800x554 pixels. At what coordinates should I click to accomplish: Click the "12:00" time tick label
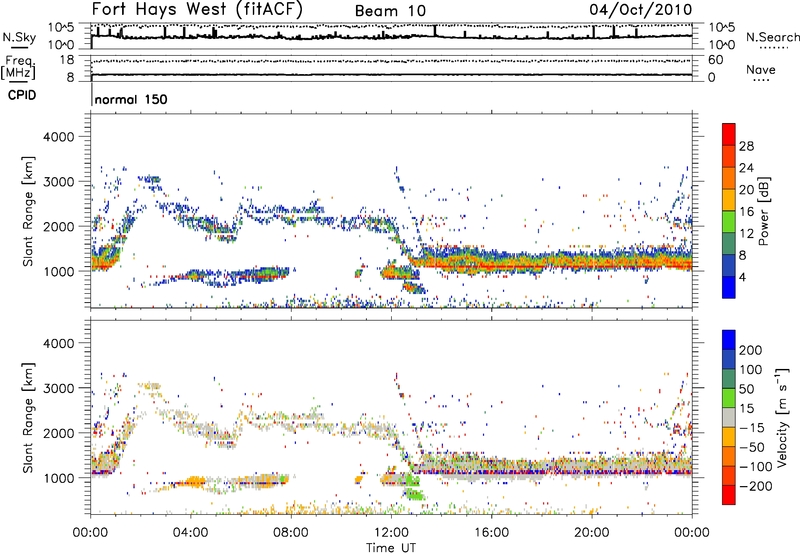click(391, 533)
